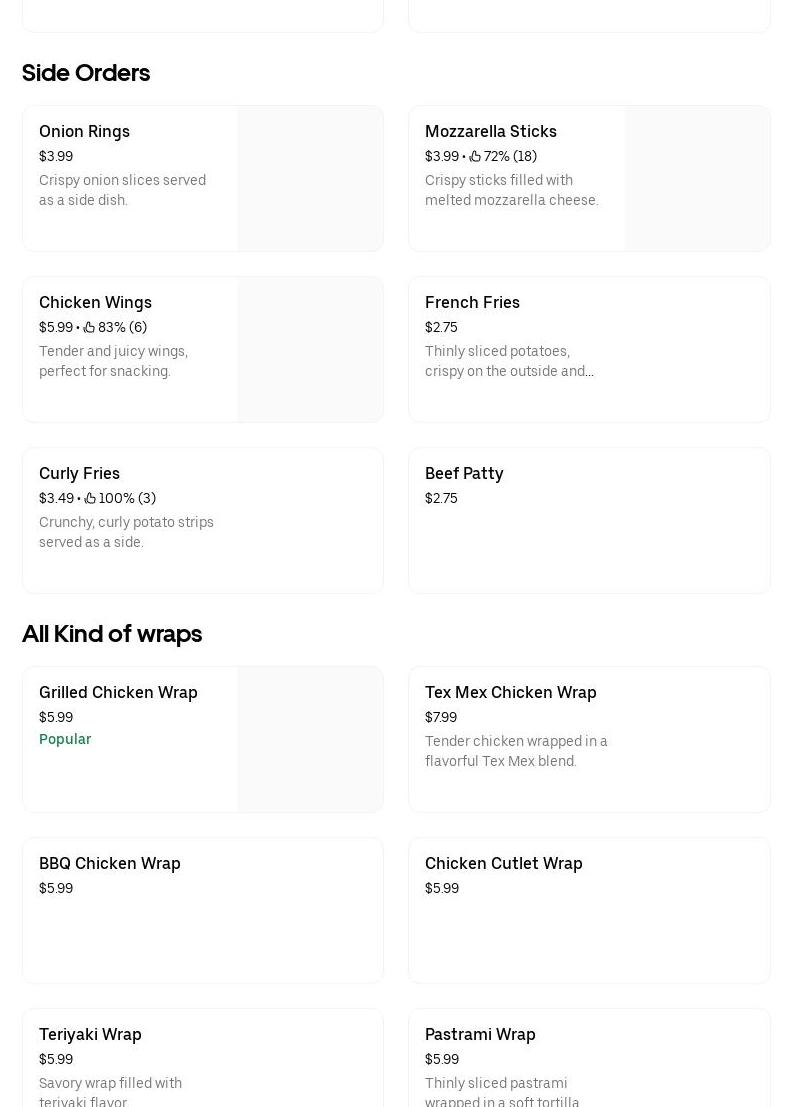
Task: Click the thumbs-up icon next to Chicken Wings rating
Action: click(89, 327)
